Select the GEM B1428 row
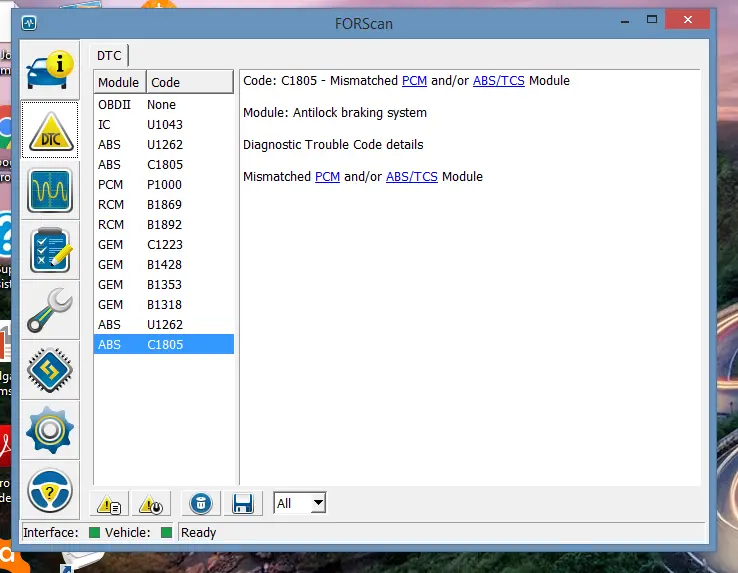 [164, 265]
